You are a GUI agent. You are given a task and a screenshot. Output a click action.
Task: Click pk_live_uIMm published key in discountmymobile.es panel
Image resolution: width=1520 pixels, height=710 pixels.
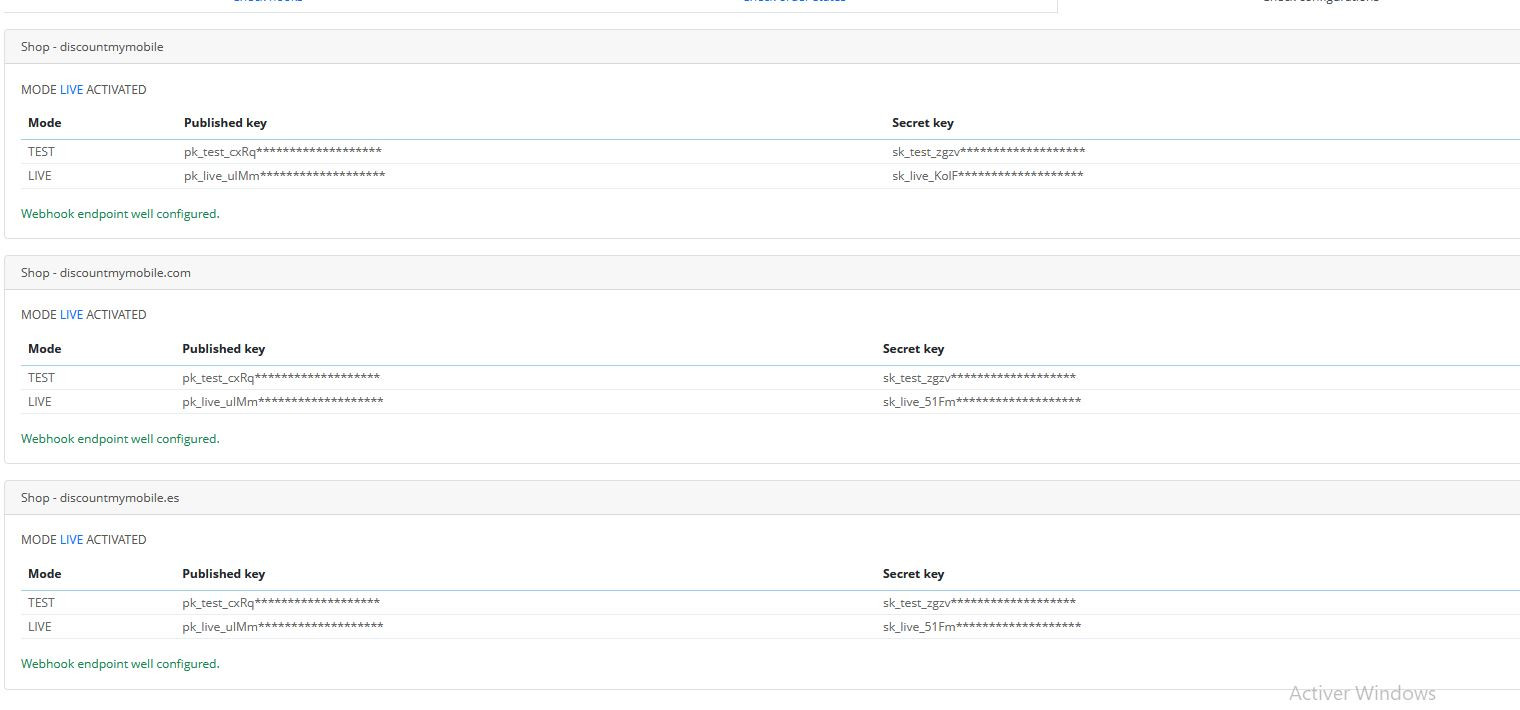[x=282, y=627]
